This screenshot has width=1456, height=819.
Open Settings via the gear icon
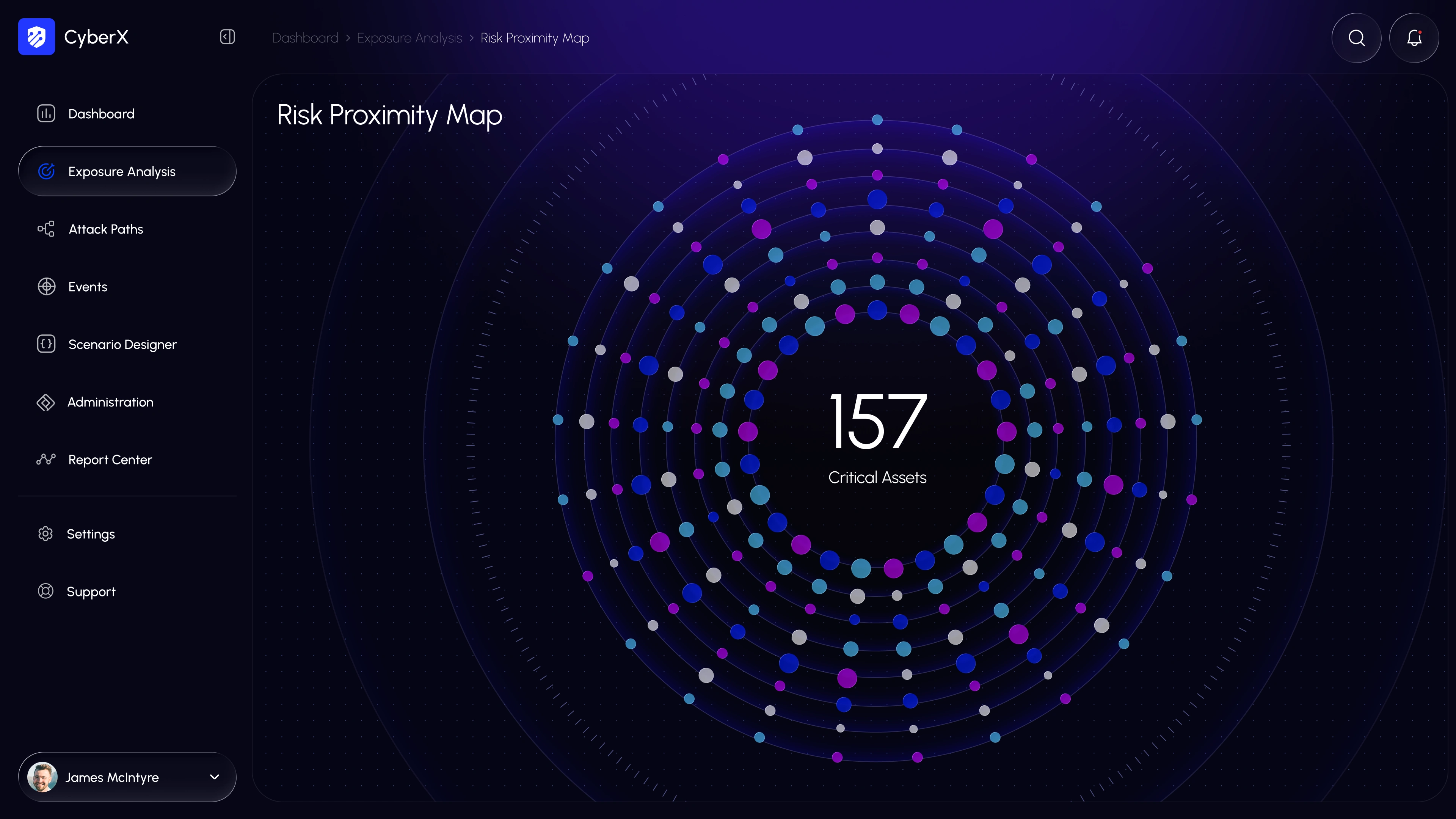pyautogui.click(x=46, y=533)
